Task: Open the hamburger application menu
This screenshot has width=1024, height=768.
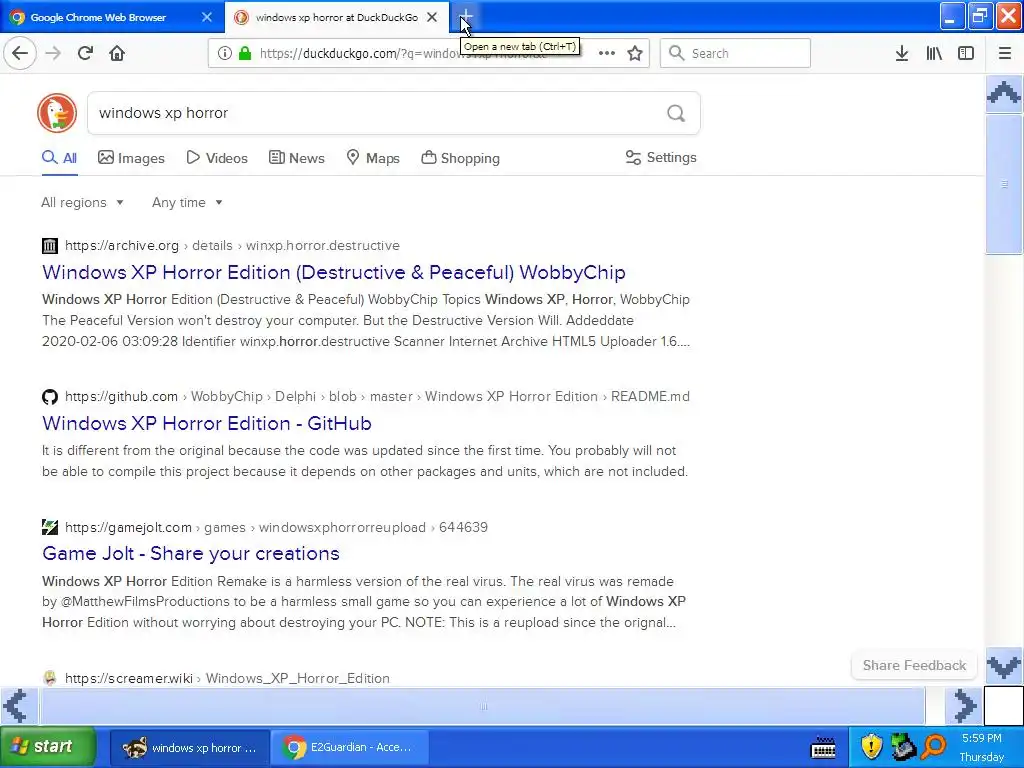Action: (x=1005, y=54)
